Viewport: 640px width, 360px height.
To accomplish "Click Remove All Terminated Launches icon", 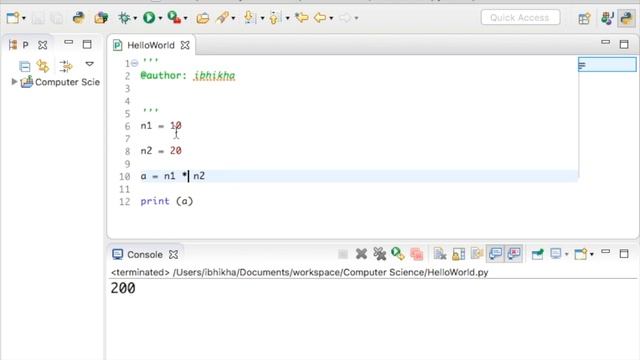I will (380, 254).
